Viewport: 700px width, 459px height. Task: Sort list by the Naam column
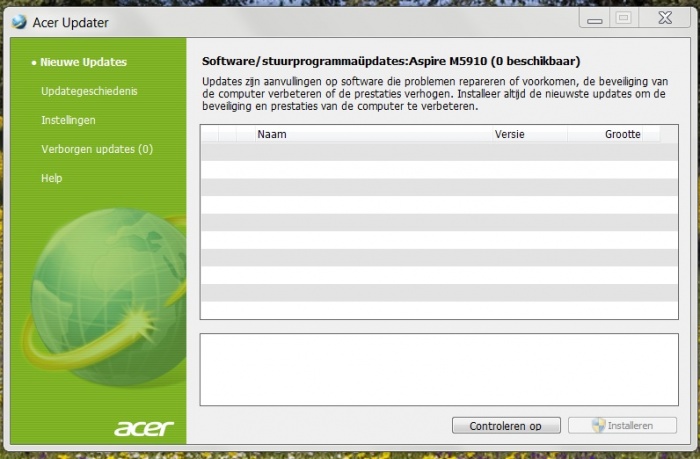[x=374, y=134]
